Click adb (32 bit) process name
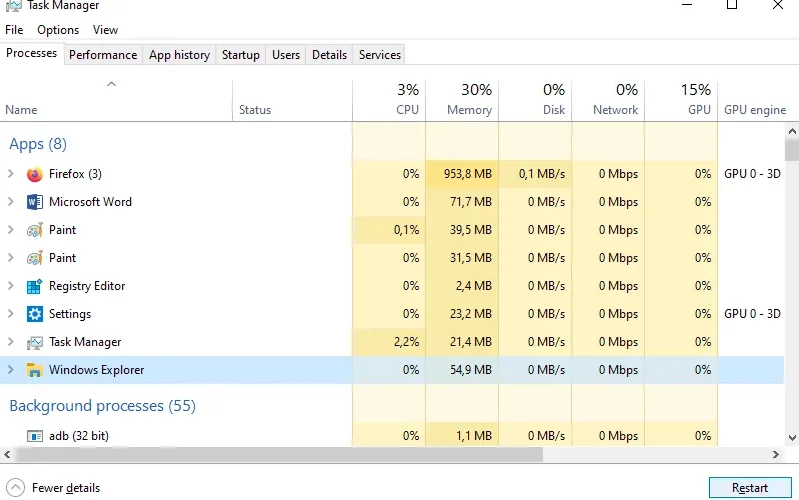 coord(79,436)
